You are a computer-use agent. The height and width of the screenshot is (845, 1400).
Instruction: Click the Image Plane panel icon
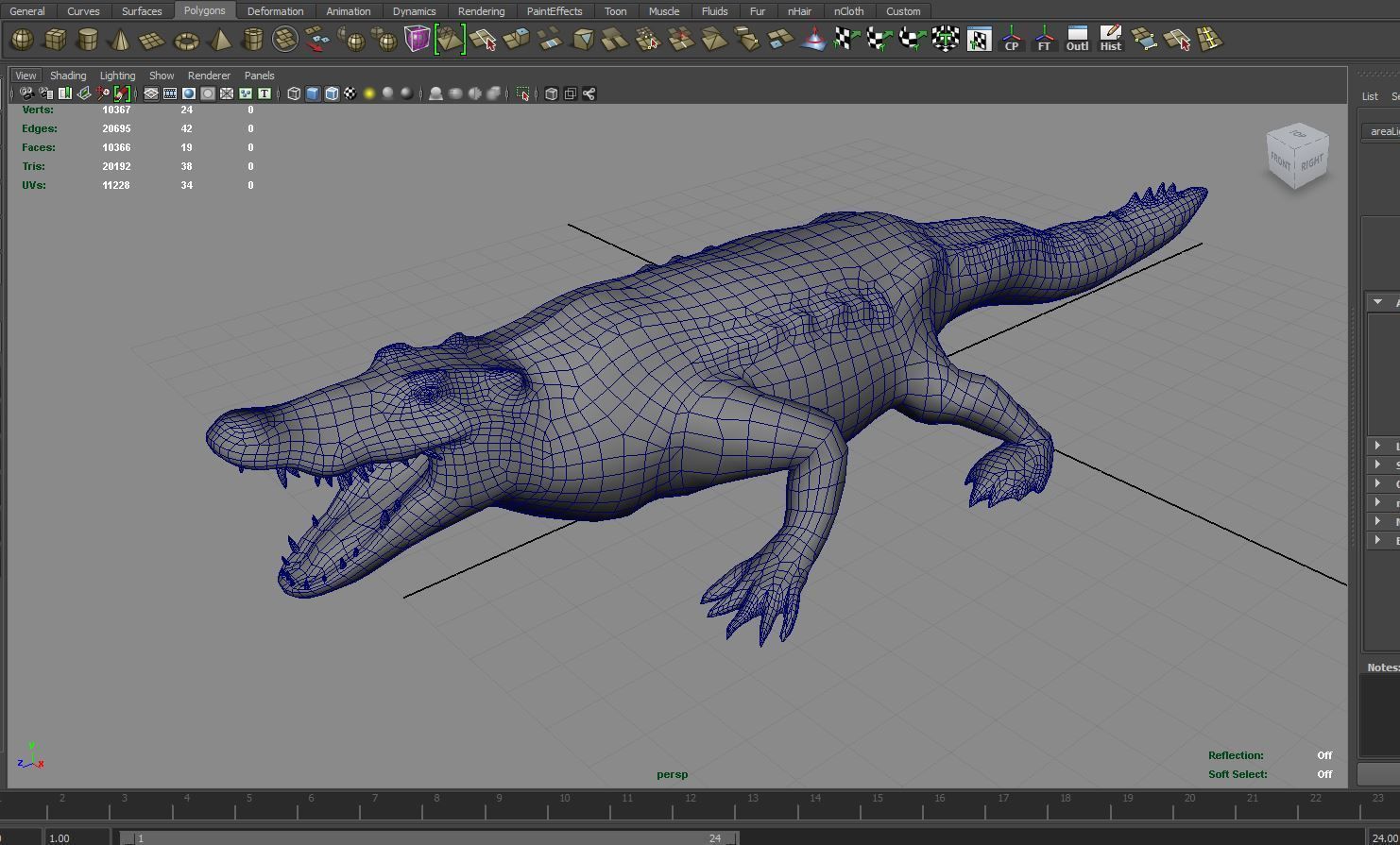83,93
